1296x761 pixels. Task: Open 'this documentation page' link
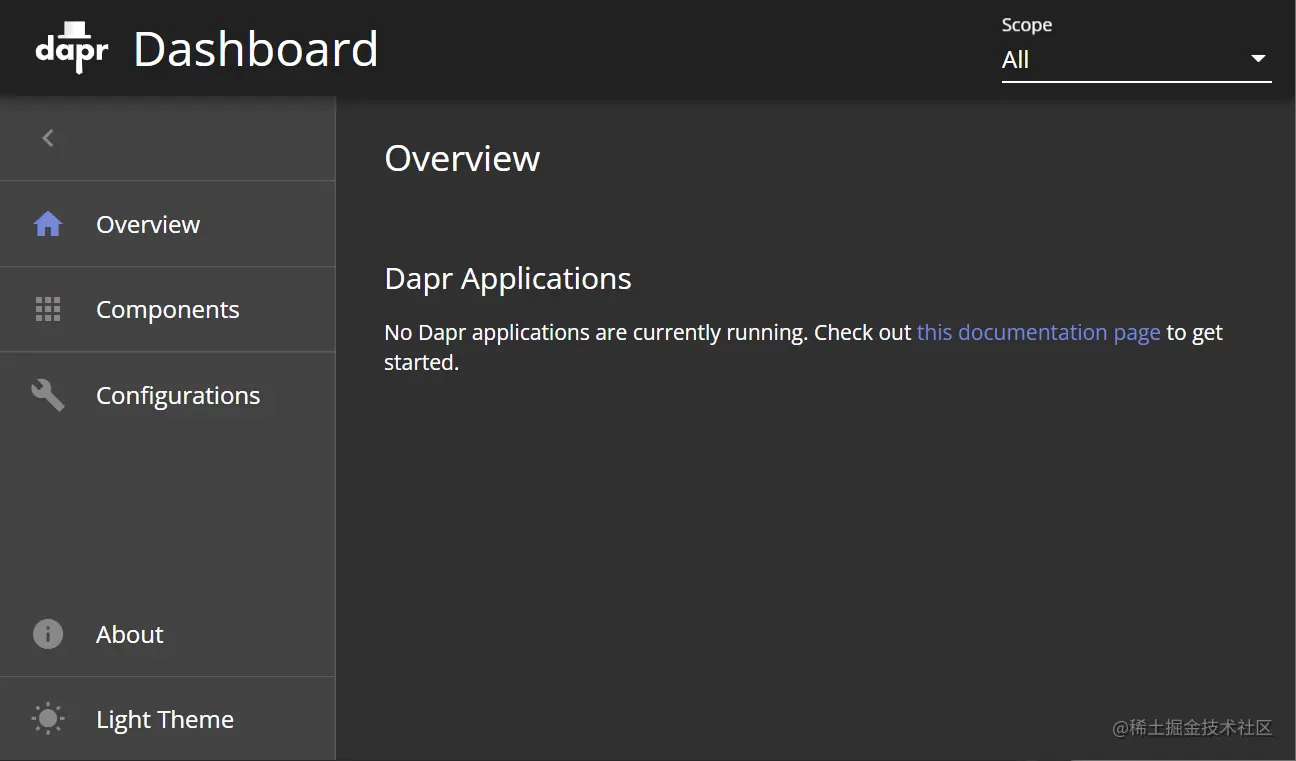pyautogui.click(x=1039, y=332)
